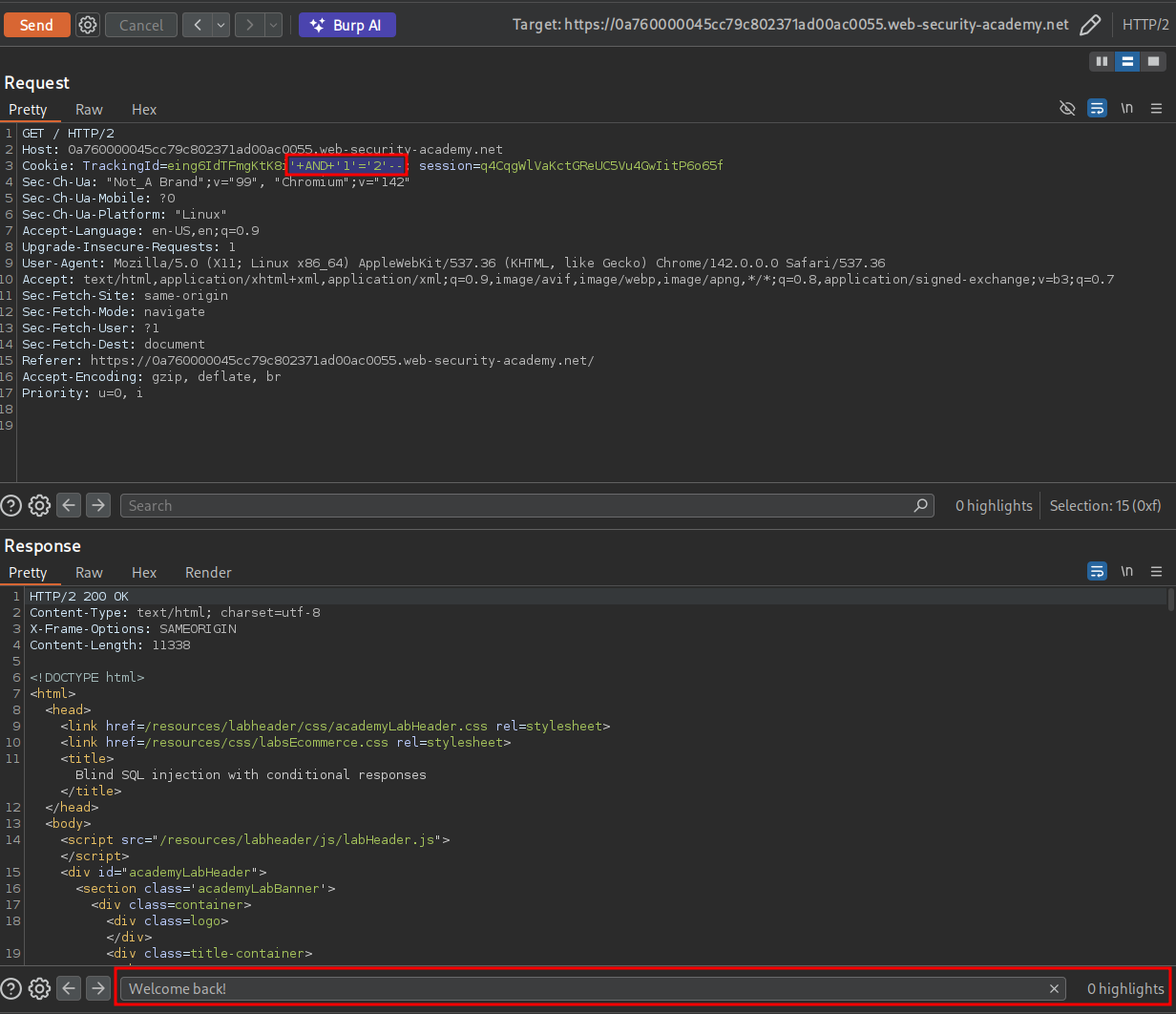Click the settings gear next to Send
The height and width of the screenshot is (1014, 1176).
(88, 25)
